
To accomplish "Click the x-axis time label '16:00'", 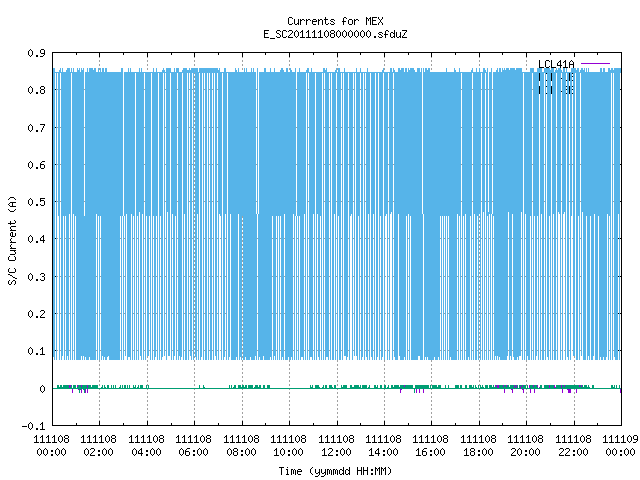I will click(x=430, y=452).
